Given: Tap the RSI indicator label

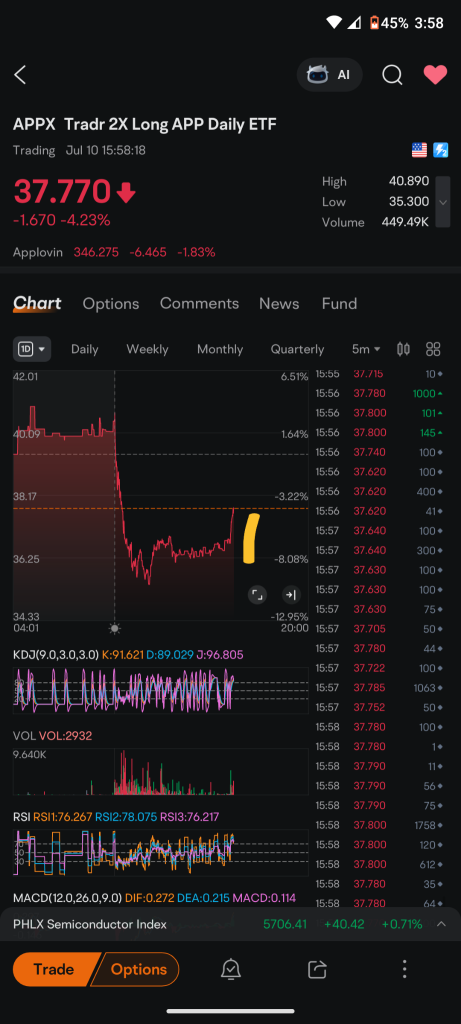Looking at the screenshot, I should (22, 816).
